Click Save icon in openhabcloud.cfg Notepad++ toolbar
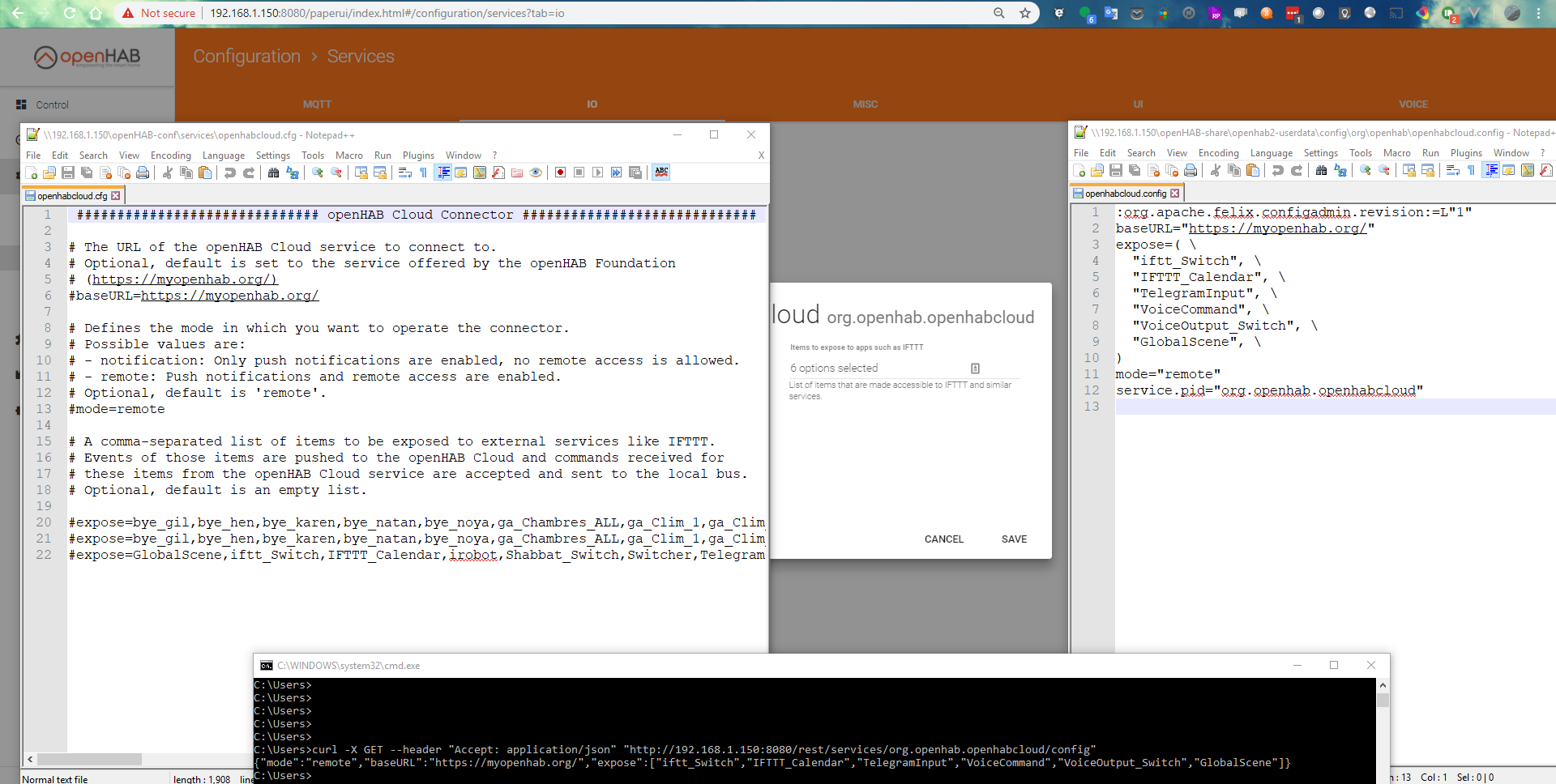Screen dimensions: 1556x784 coord(68,173)
